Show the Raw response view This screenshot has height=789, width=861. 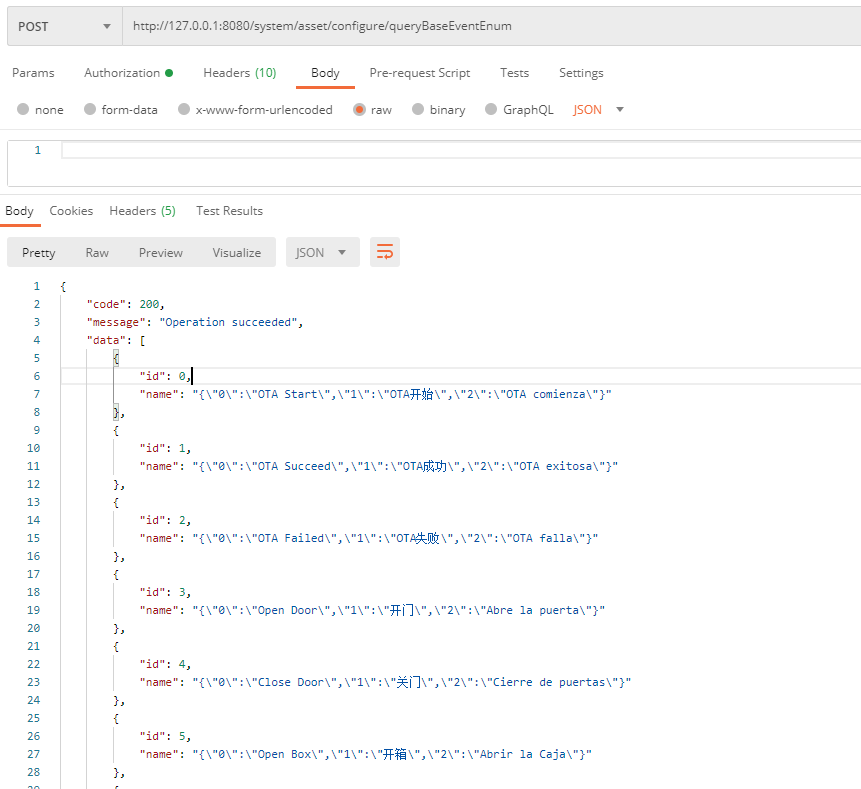tap(97, 252)
